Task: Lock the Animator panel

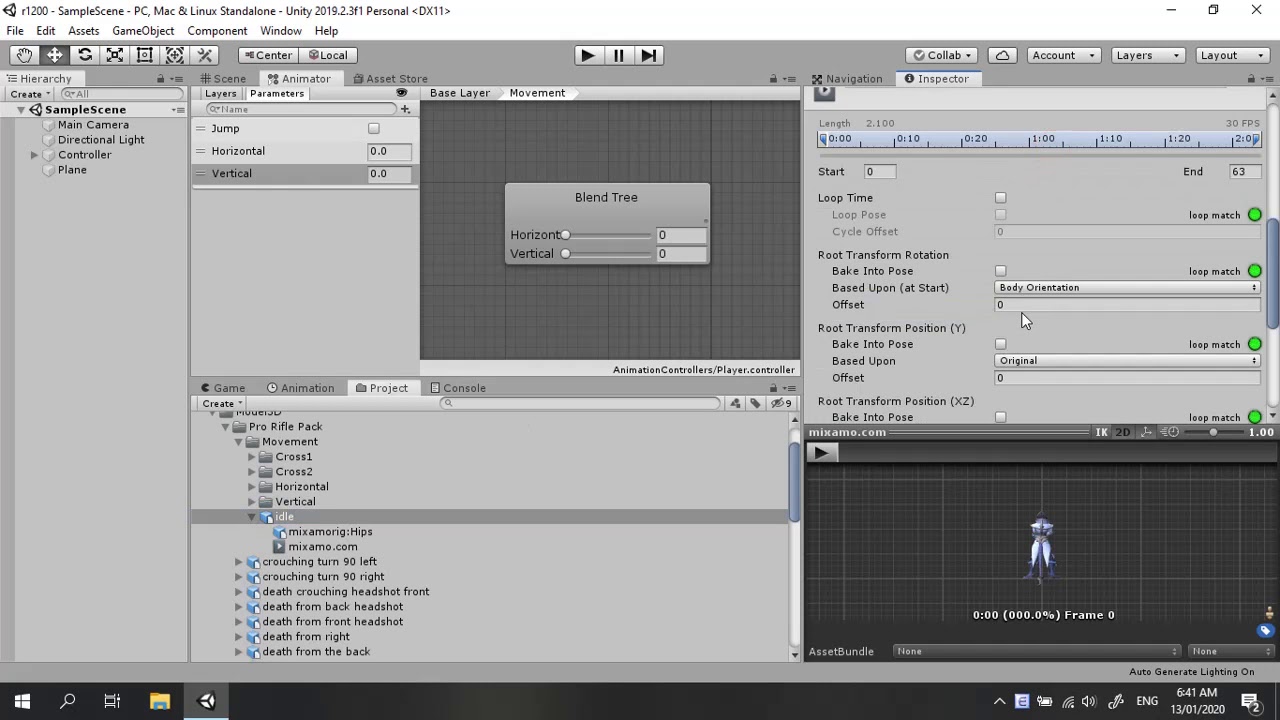Action: point(773,79)
